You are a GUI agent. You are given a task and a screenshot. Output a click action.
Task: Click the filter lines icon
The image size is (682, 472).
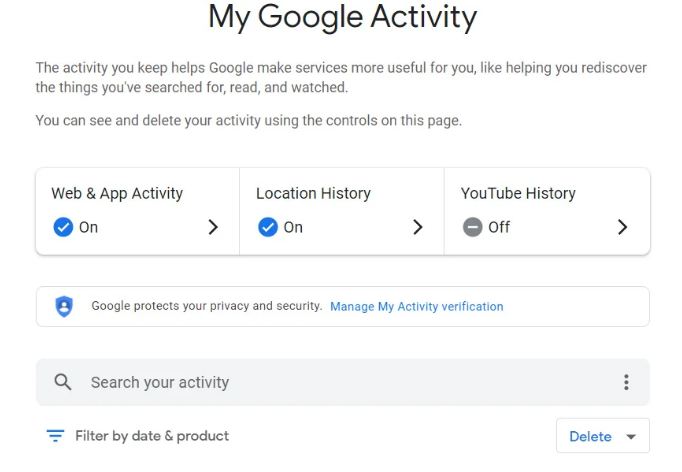tap(55, 435)
